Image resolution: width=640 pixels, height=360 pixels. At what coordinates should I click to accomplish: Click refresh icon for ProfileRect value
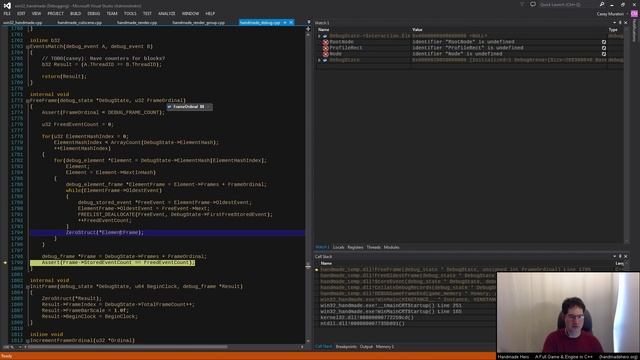tap(604, 48)
